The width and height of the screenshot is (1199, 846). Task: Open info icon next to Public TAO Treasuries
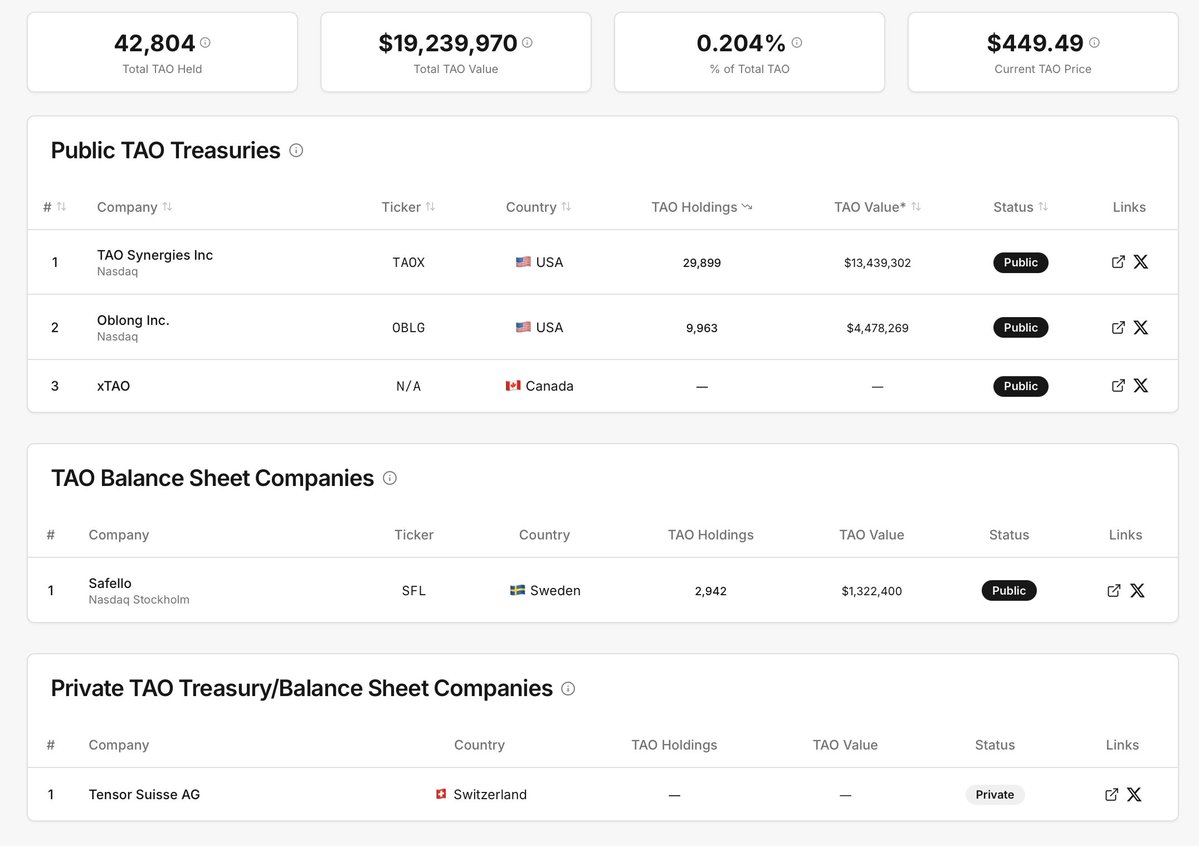point(296,151)
